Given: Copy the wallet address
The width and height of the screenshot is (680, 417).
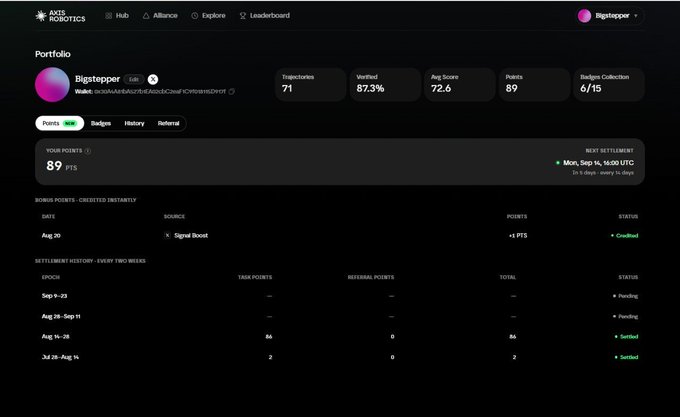Looking at the screenshot, I should [232, 91].
